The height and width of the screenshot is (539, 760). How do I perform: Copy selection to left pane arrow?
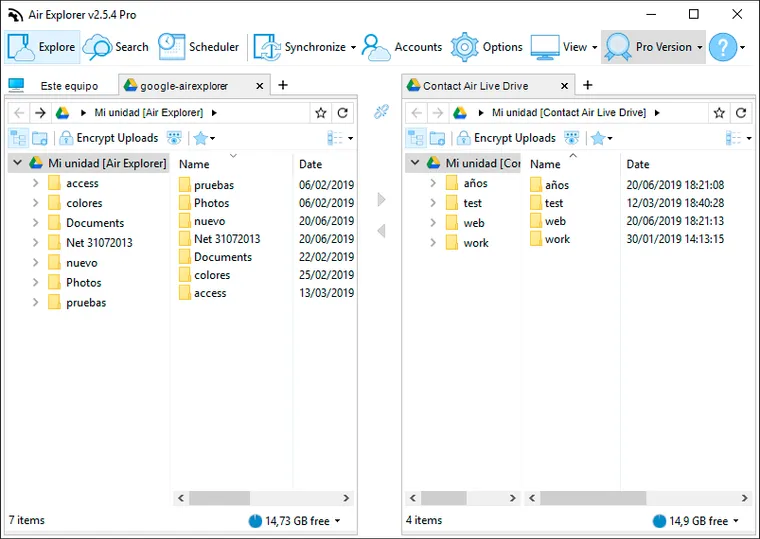point(381,231)
